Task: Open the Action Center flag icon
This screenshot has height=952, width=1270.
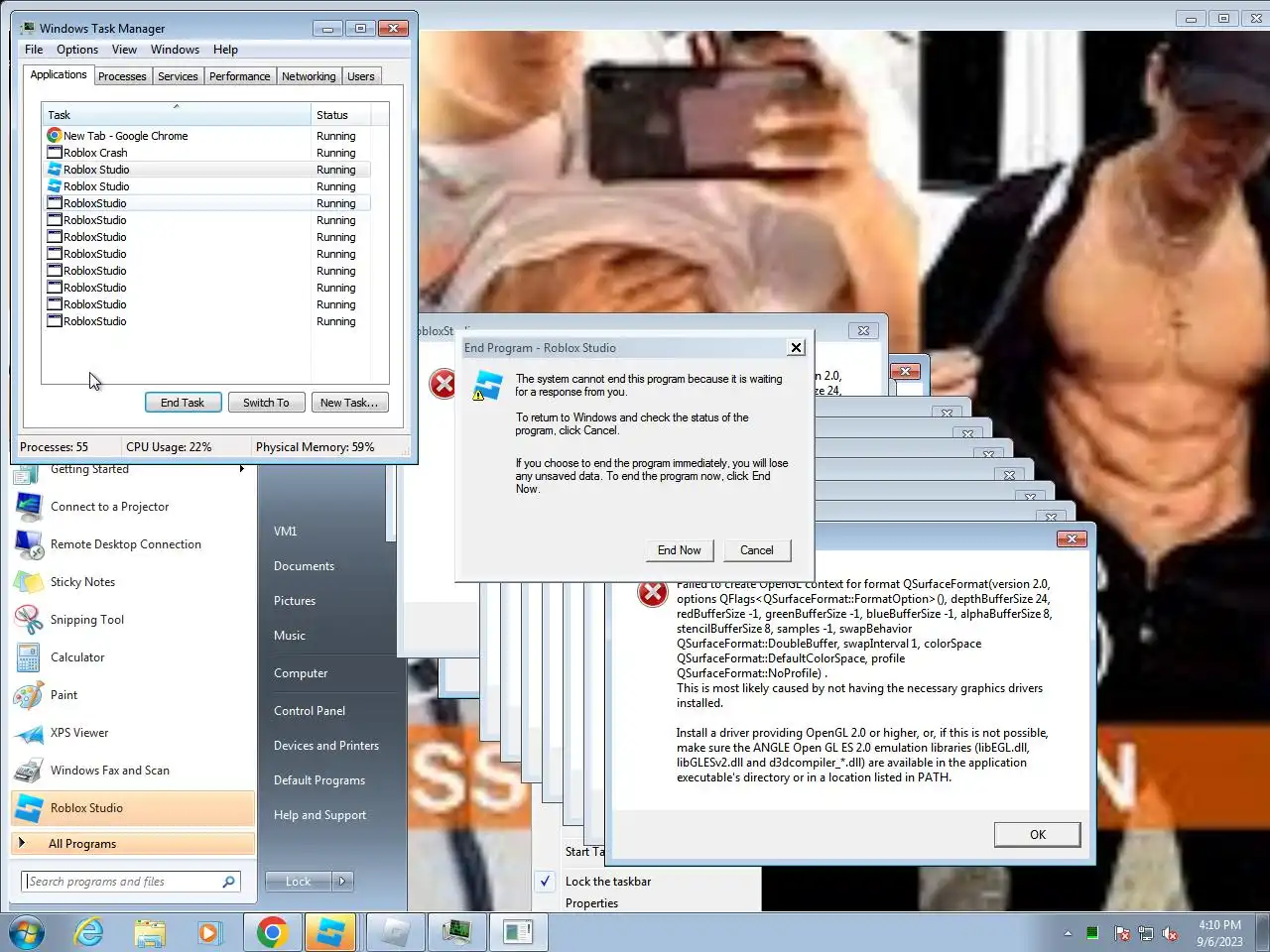Action: pyautogui.click(x=1122, y=933)
